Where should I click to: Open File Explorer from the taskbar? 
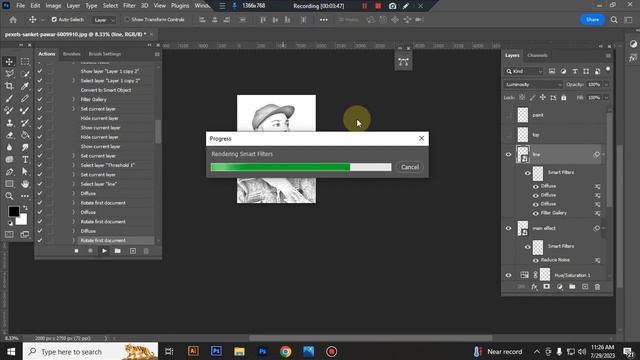coord(239,351)
